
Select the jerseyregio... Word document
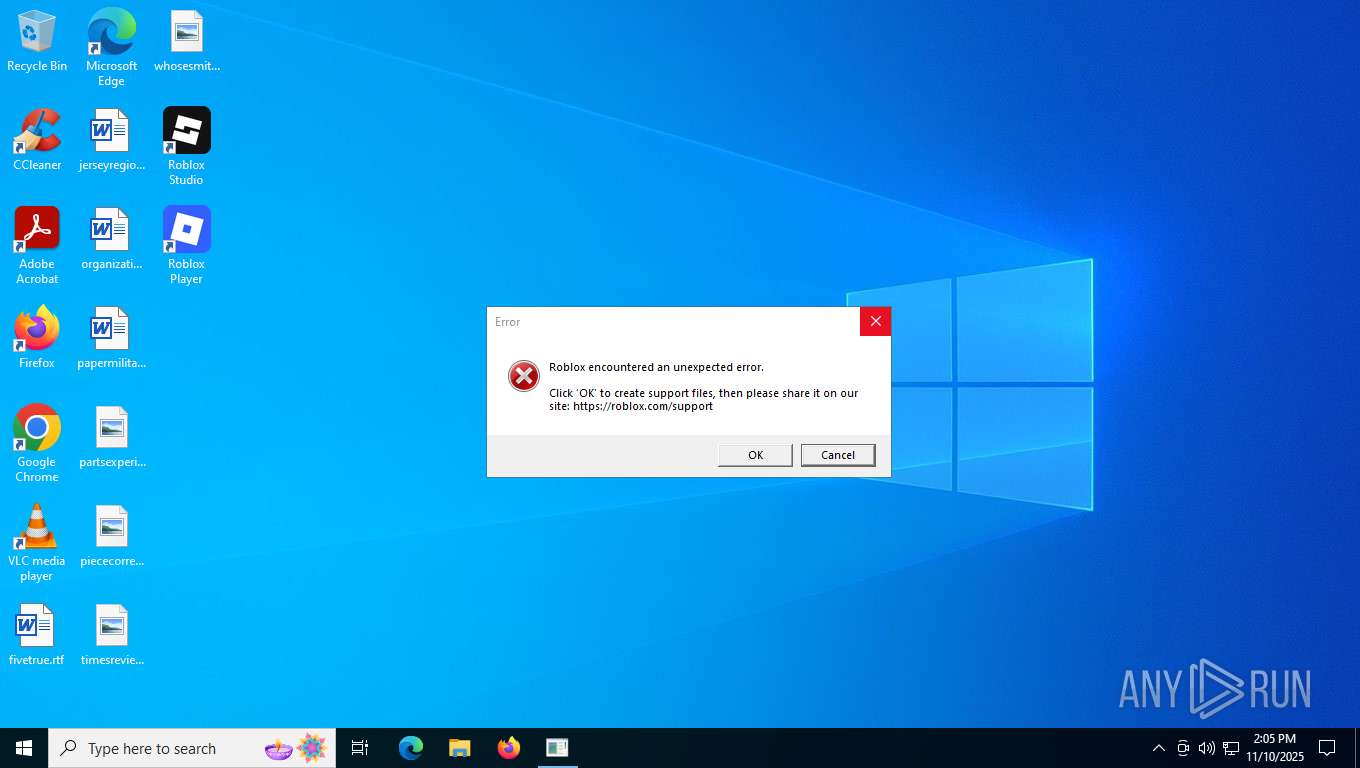click(x=111, y=140)
